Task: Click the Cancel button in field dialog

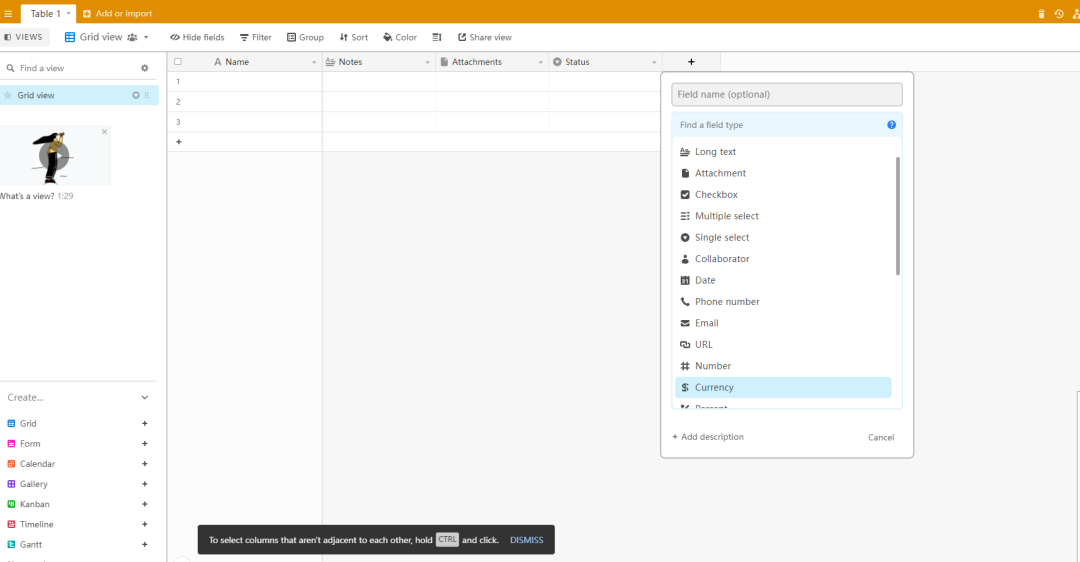Action: point(880,437)
